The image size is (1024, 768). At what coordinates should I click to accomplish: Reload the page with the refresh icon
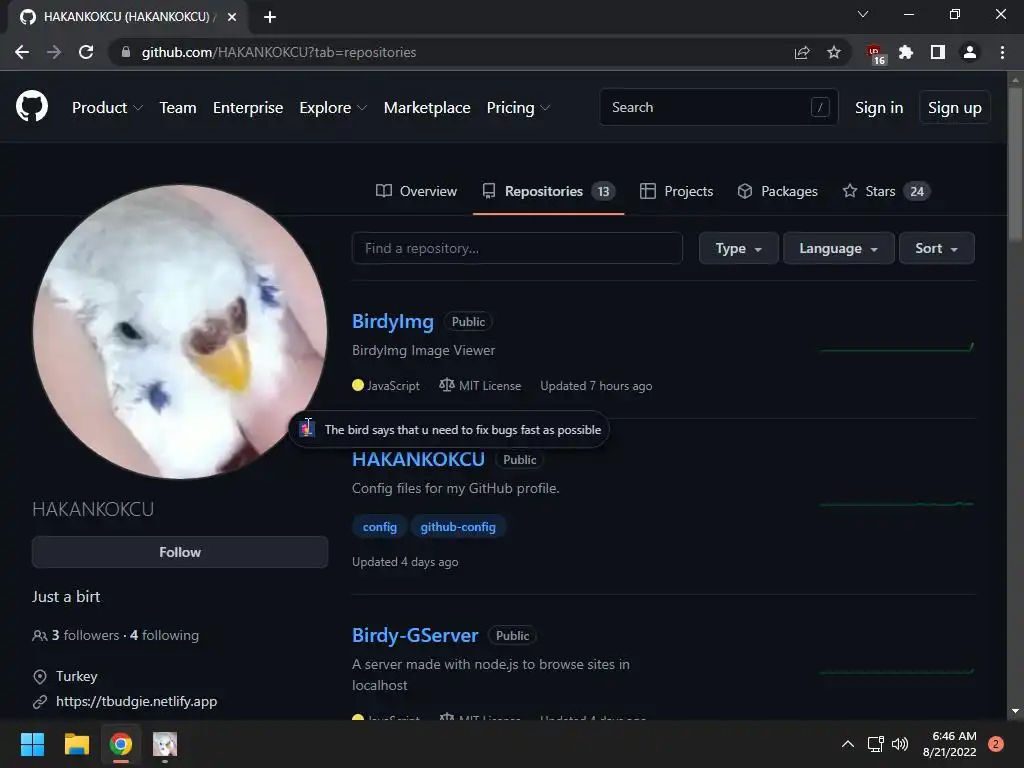point(86,52)
